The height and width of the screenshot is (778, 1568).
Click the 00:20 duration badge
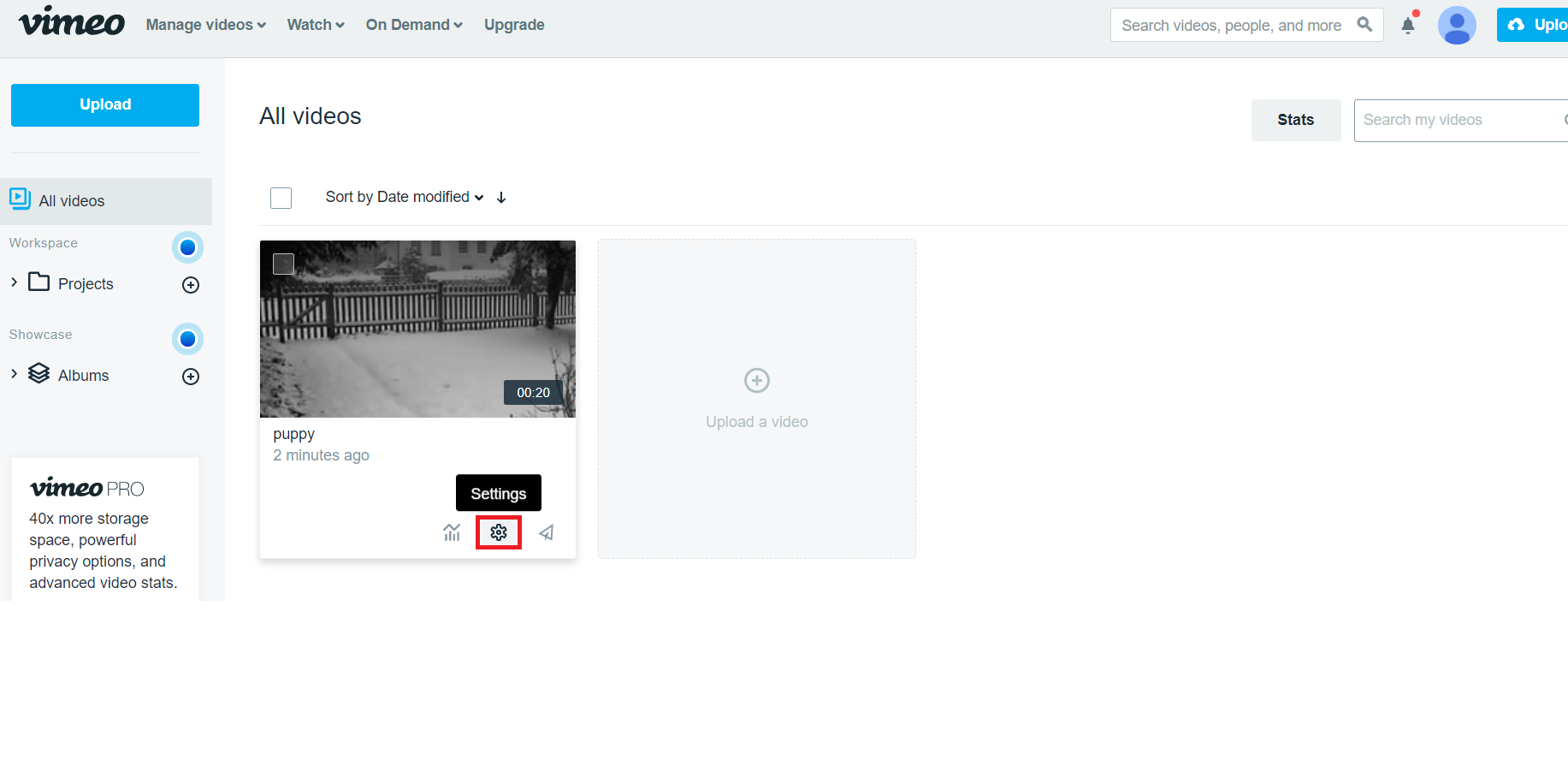pyautogui.click(x=533, y=392)
